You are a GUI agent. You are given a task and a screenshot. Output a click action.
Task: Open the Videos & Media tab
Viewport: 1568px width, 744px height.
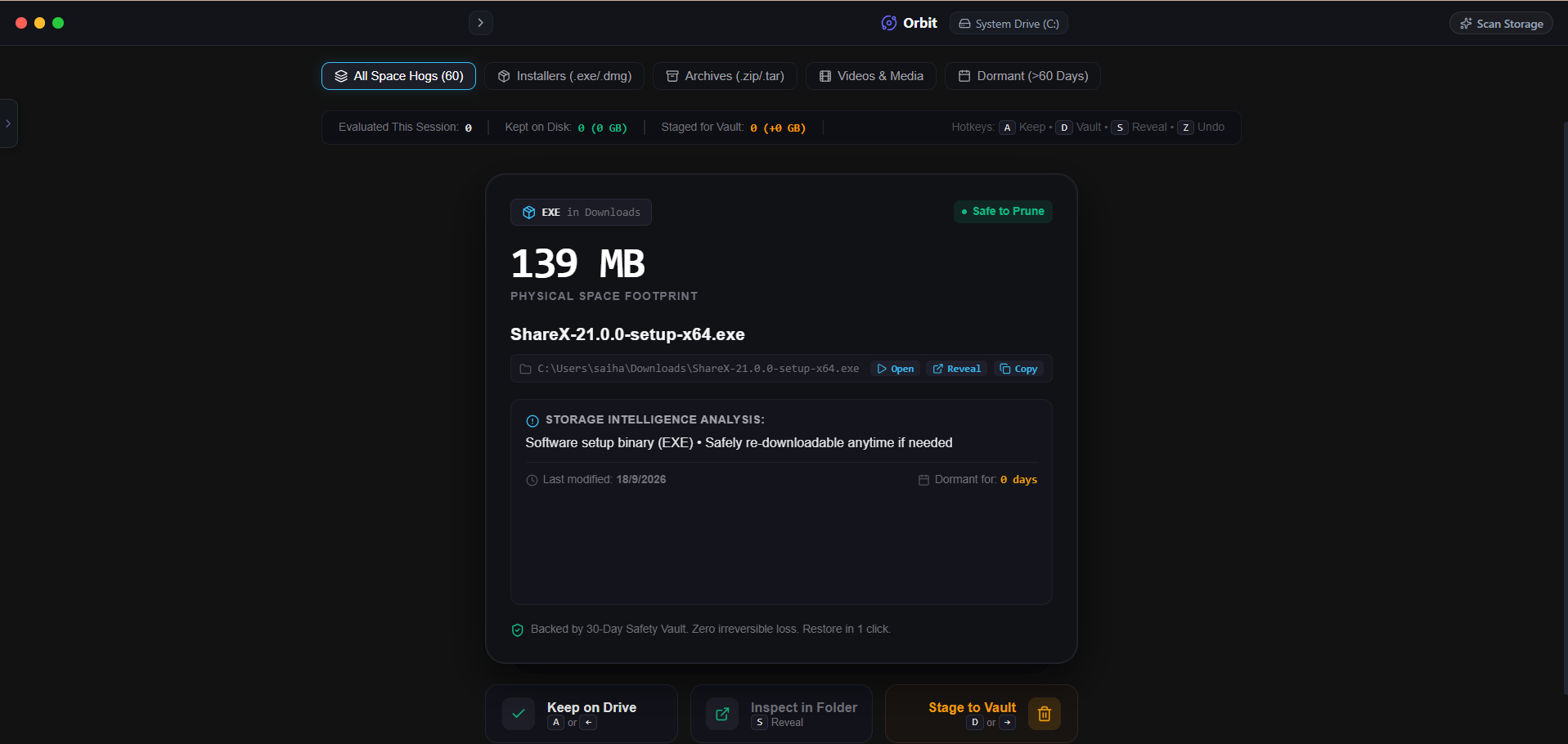871,76
